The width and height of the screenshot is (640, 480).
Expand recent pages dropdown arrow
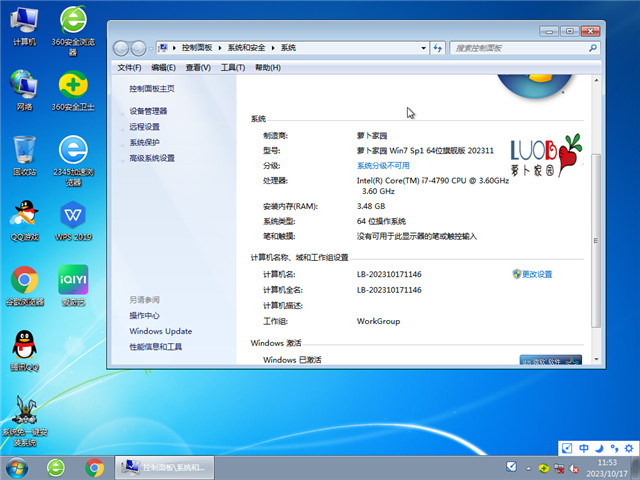151,49
